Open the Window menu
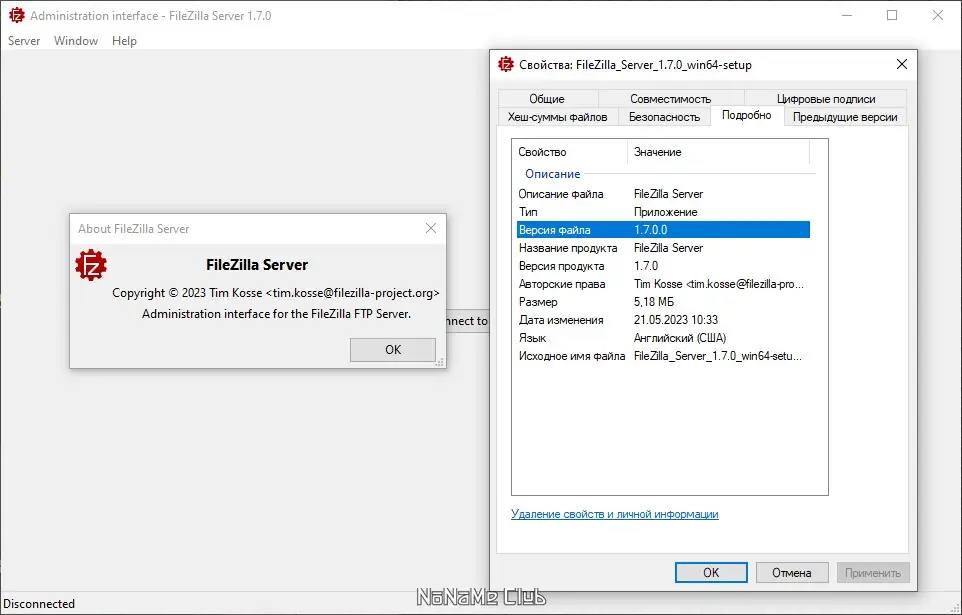The width and height of the screenshot is (962, 615). (75, 41)
